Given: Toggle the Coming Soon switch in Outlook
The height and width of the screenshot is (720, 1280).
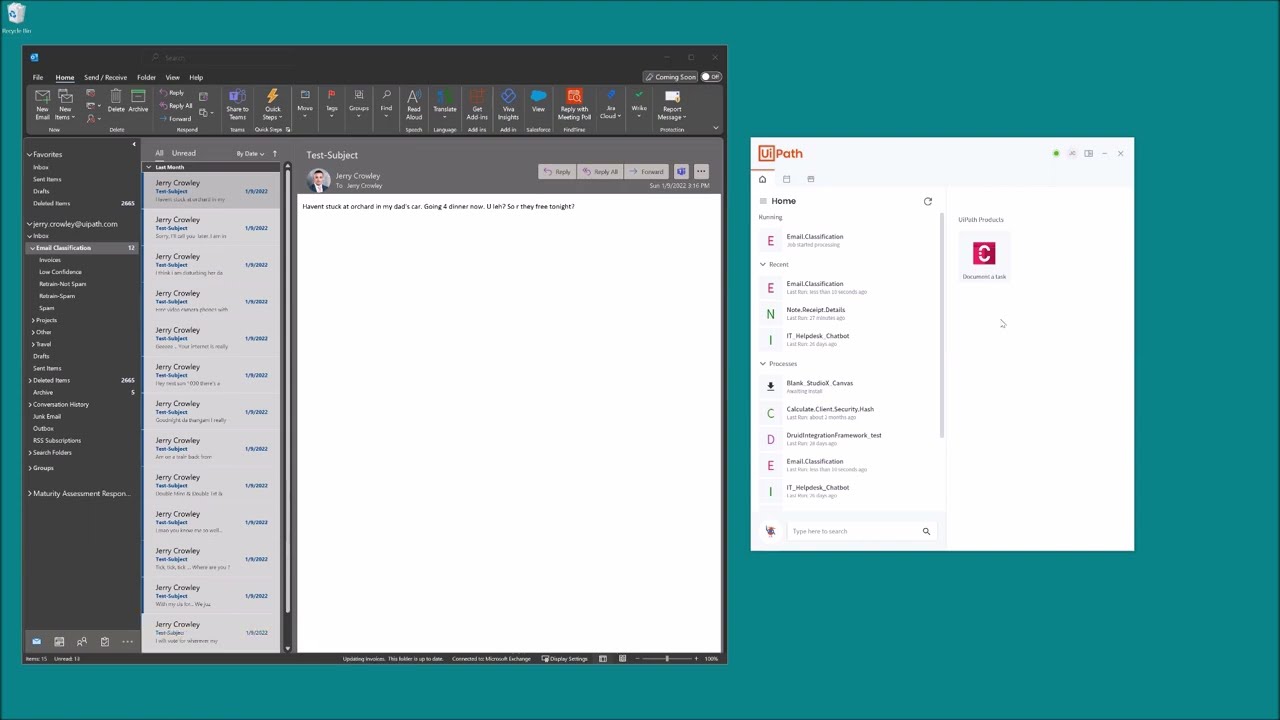Looking at the screenshot, I should click(x=711, y=77).
